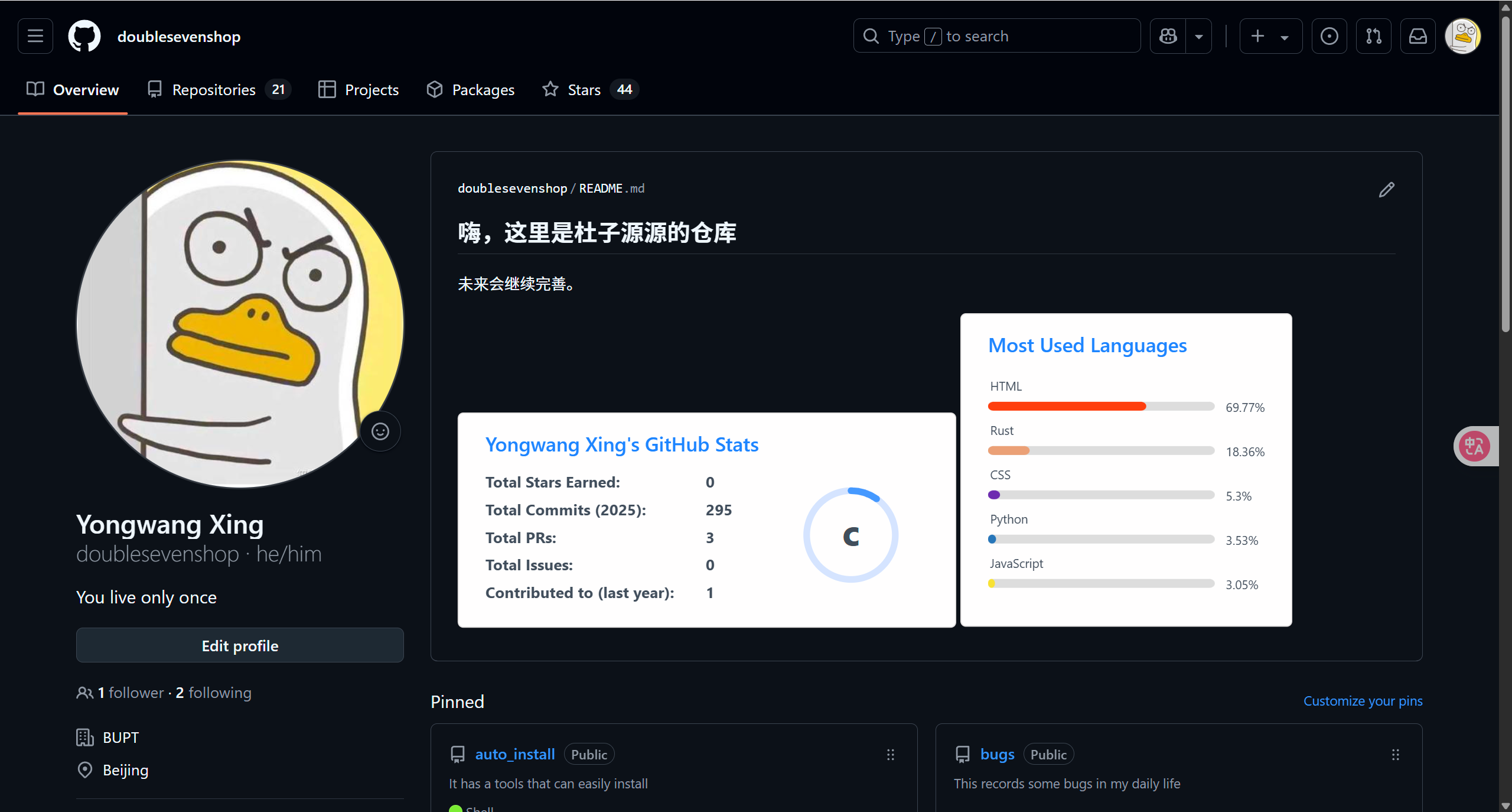Viewport: 1512px width, 812px height.
Task: Open the notifications inbox icon
Action: (1418, 36)
